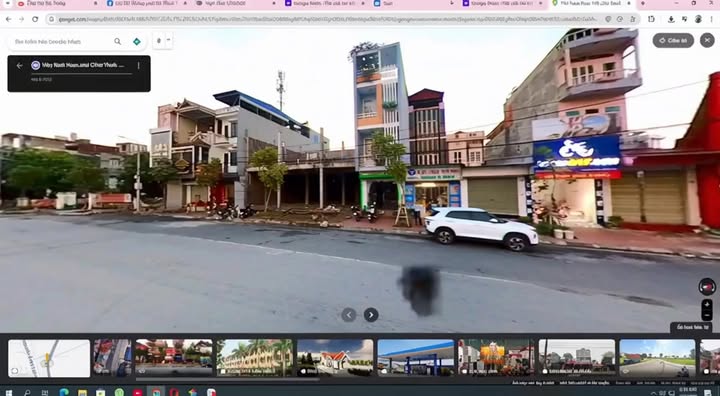Close the active Google Maps tab
The image size is (720, 396).
click(629, 3)
